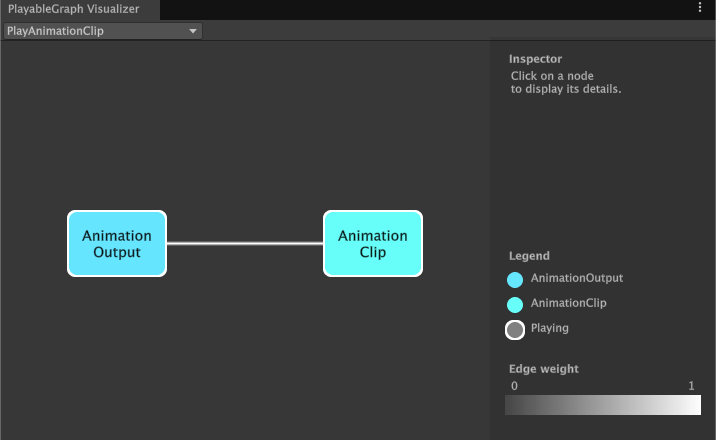The image size is (716, 440).
Task: Click the AnimationClip legend label
Action: click(x=568, y=303)
